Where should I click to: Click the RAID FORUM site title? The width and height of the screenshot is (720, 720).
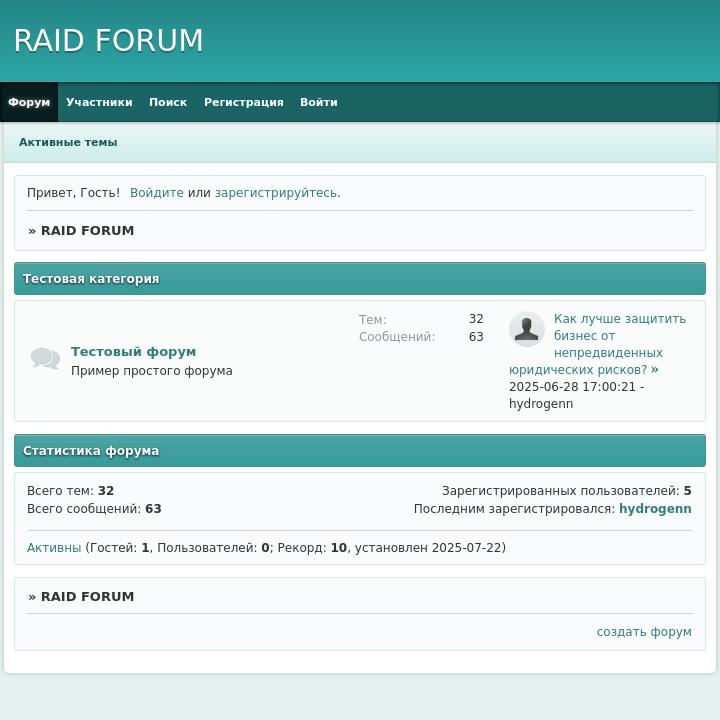pos(108,41)
